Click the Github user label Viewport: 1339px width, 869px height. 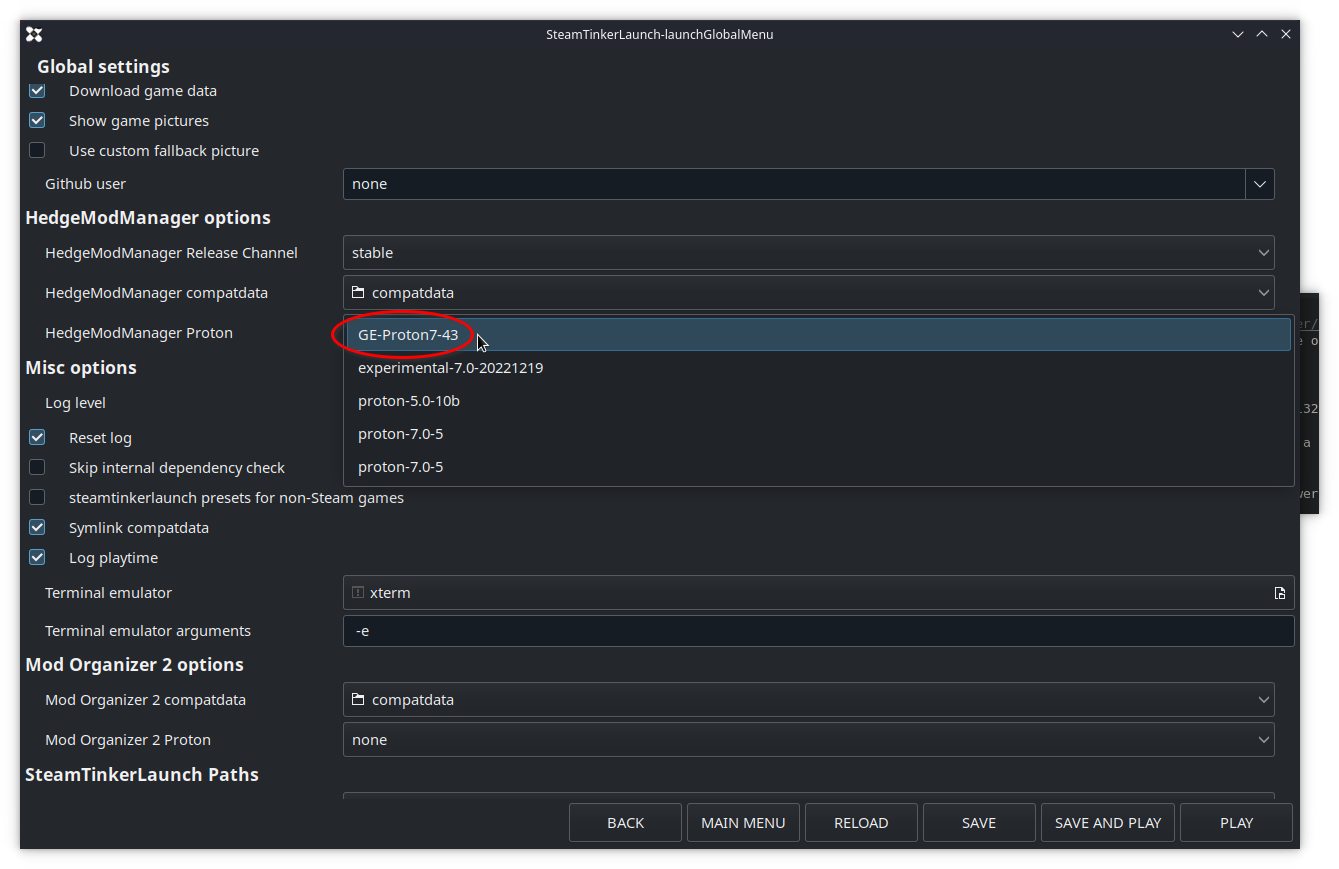click(x=85, y=184)
